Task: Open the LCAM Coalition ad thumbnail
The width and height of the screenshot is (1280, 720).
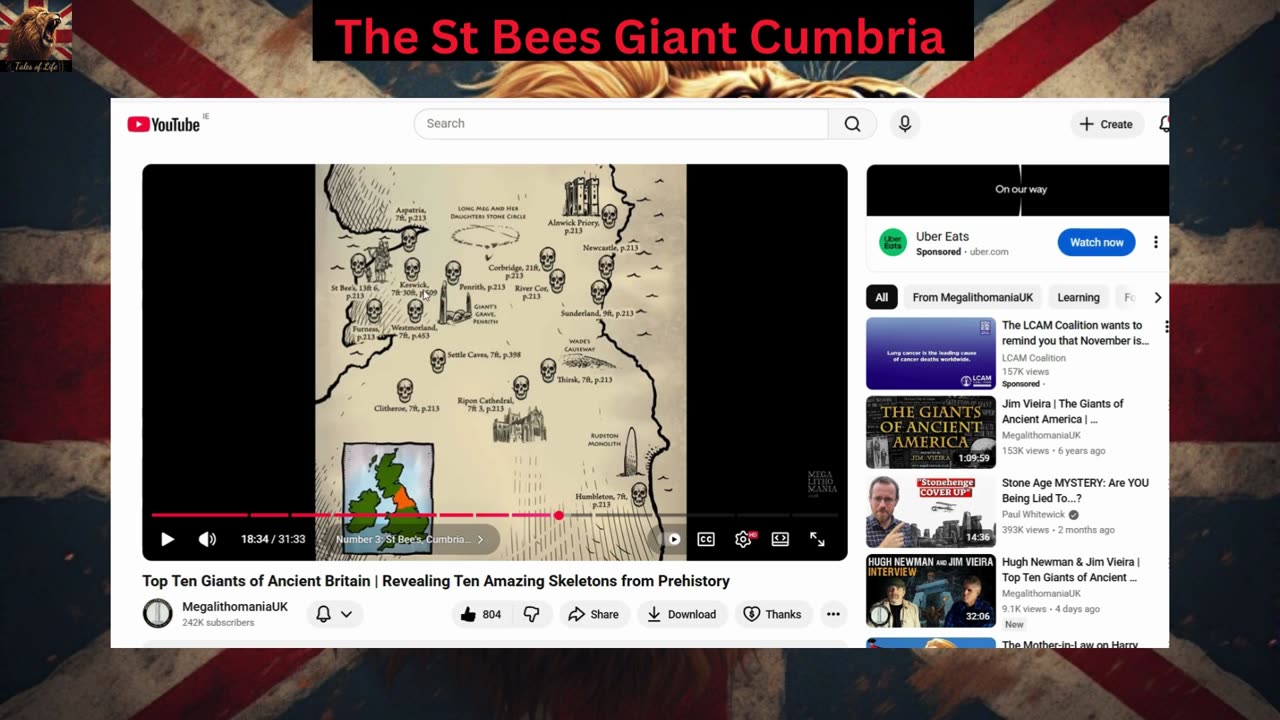Action: 931,353
